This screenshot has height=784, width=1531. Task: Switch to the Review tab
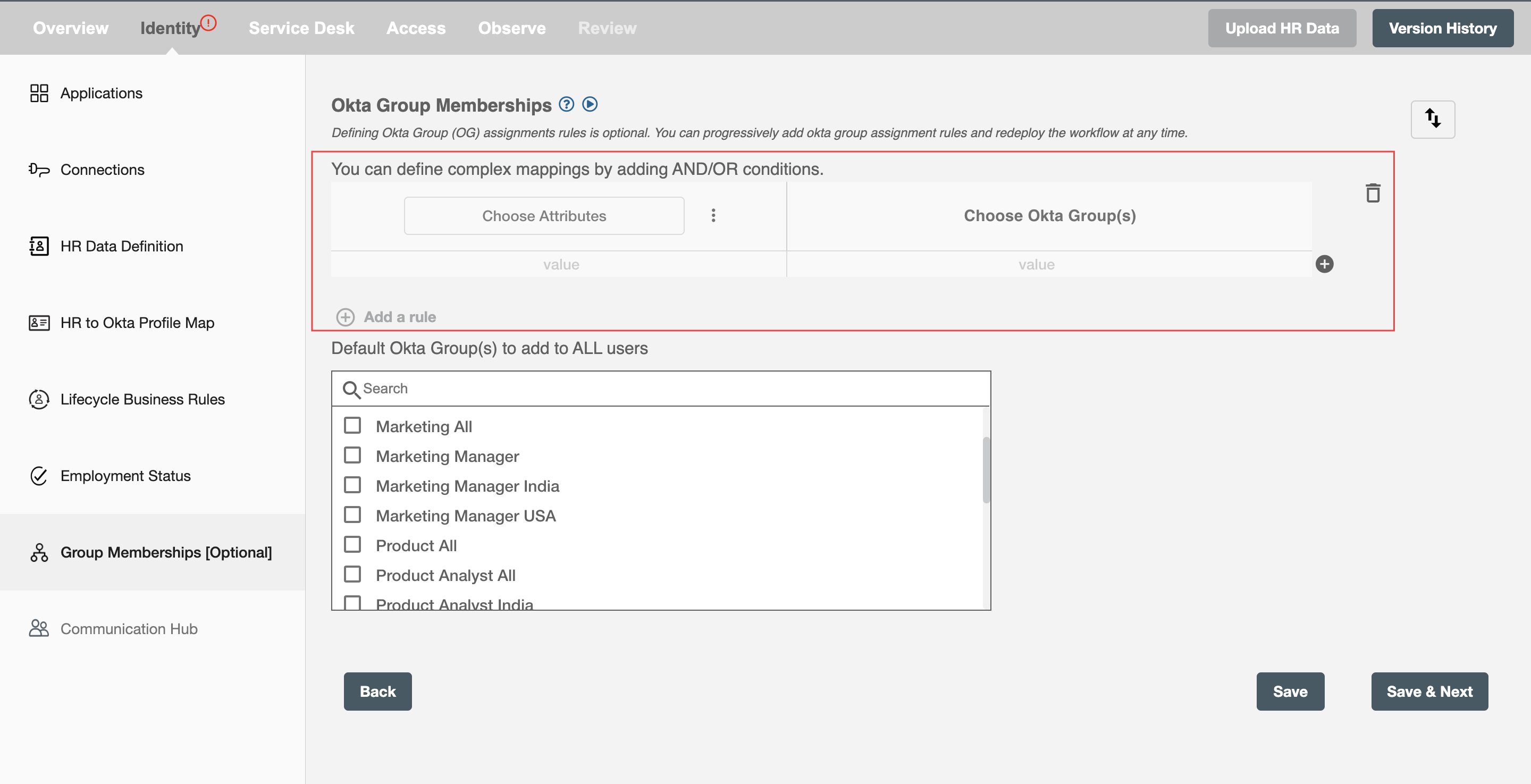607,28
